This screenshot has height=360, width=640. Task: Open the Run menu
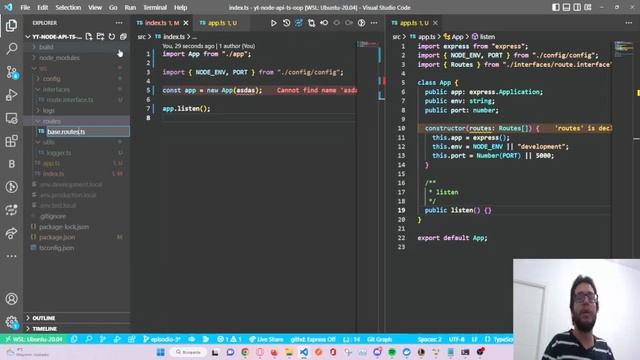coord(130,7)
